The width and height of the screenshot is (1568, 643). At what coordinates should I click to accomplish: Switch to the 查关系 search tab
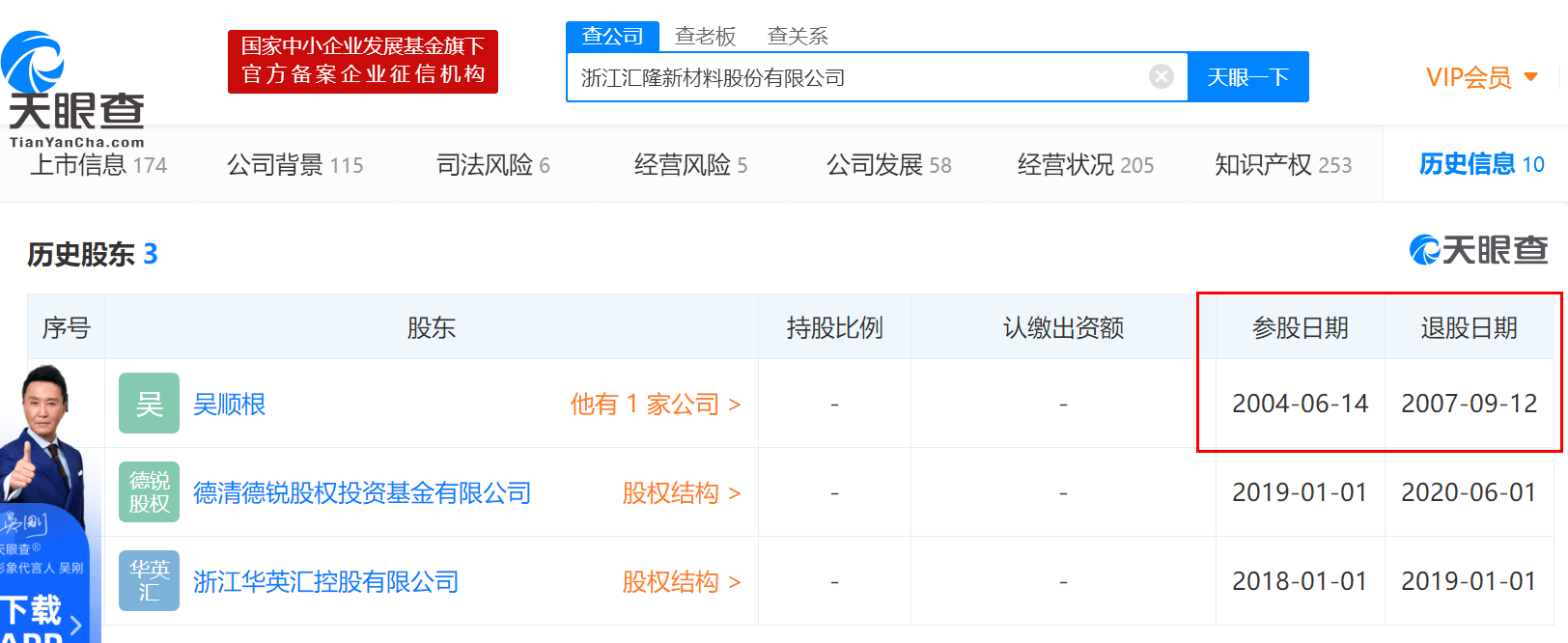(798, 36)
